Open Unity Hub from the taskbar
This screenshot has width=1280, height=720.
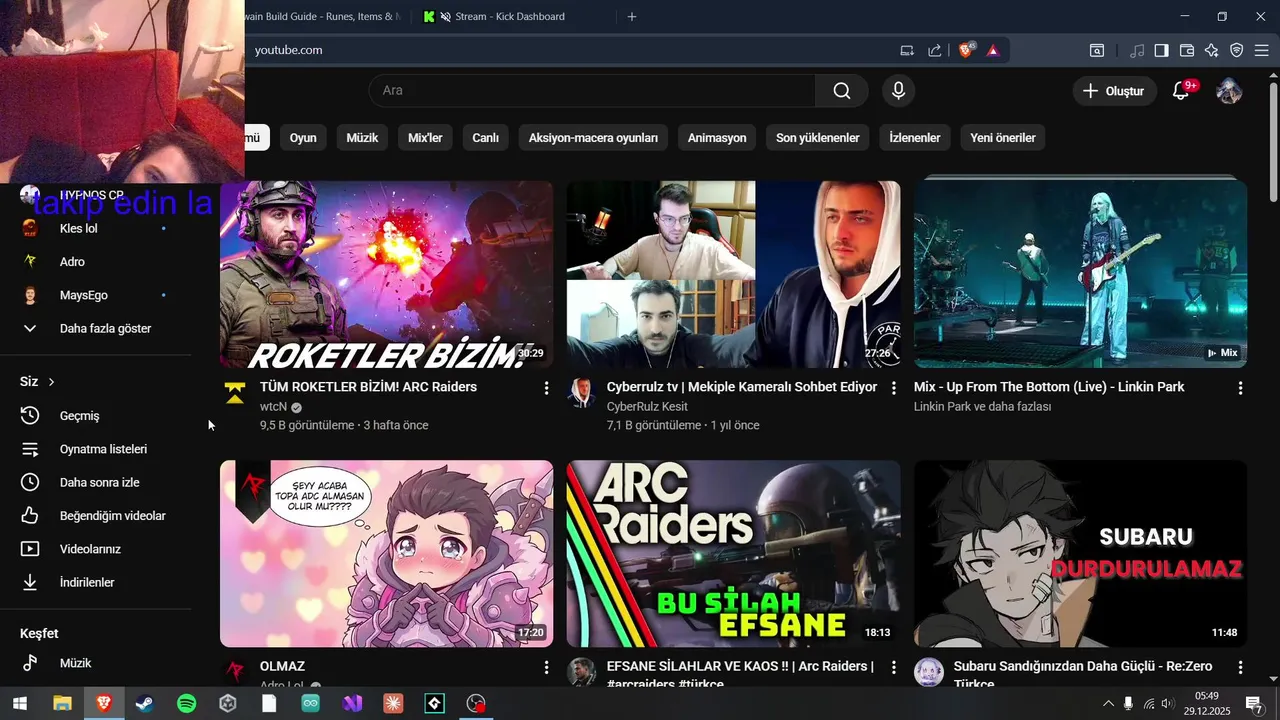coord(228,703)
